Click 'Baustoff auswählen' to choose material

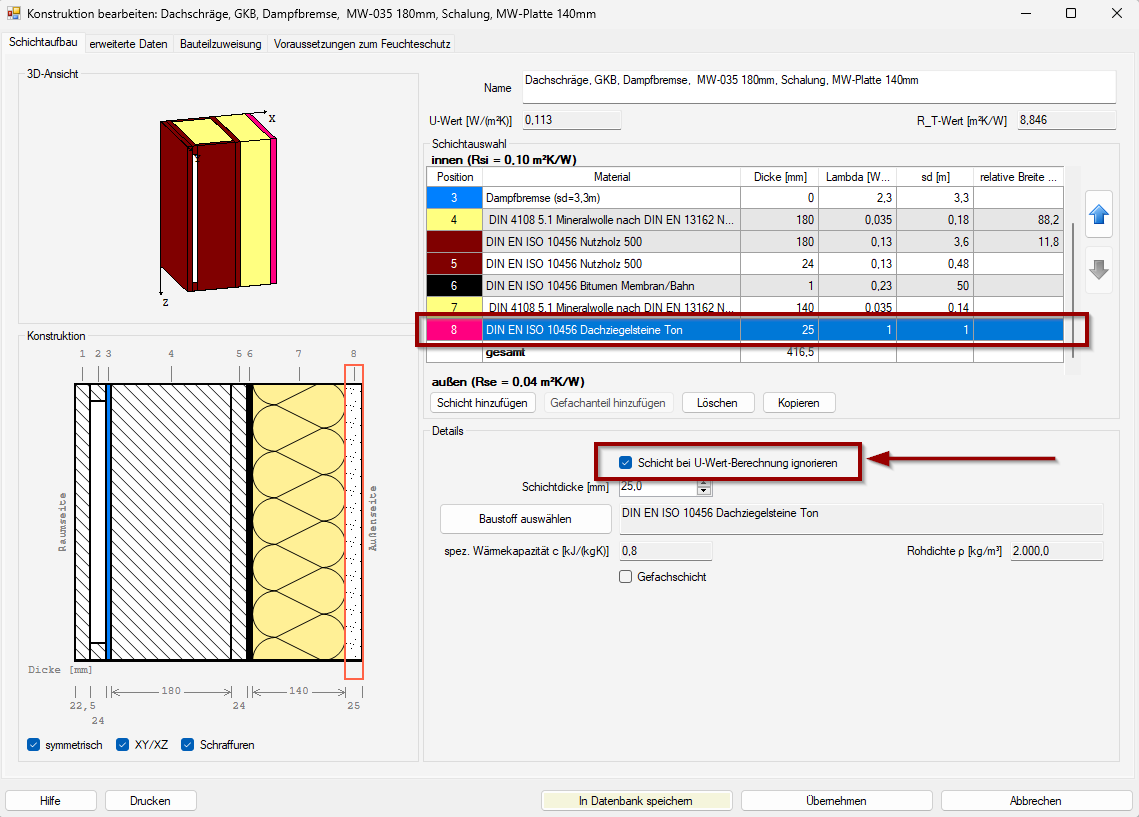525,519
